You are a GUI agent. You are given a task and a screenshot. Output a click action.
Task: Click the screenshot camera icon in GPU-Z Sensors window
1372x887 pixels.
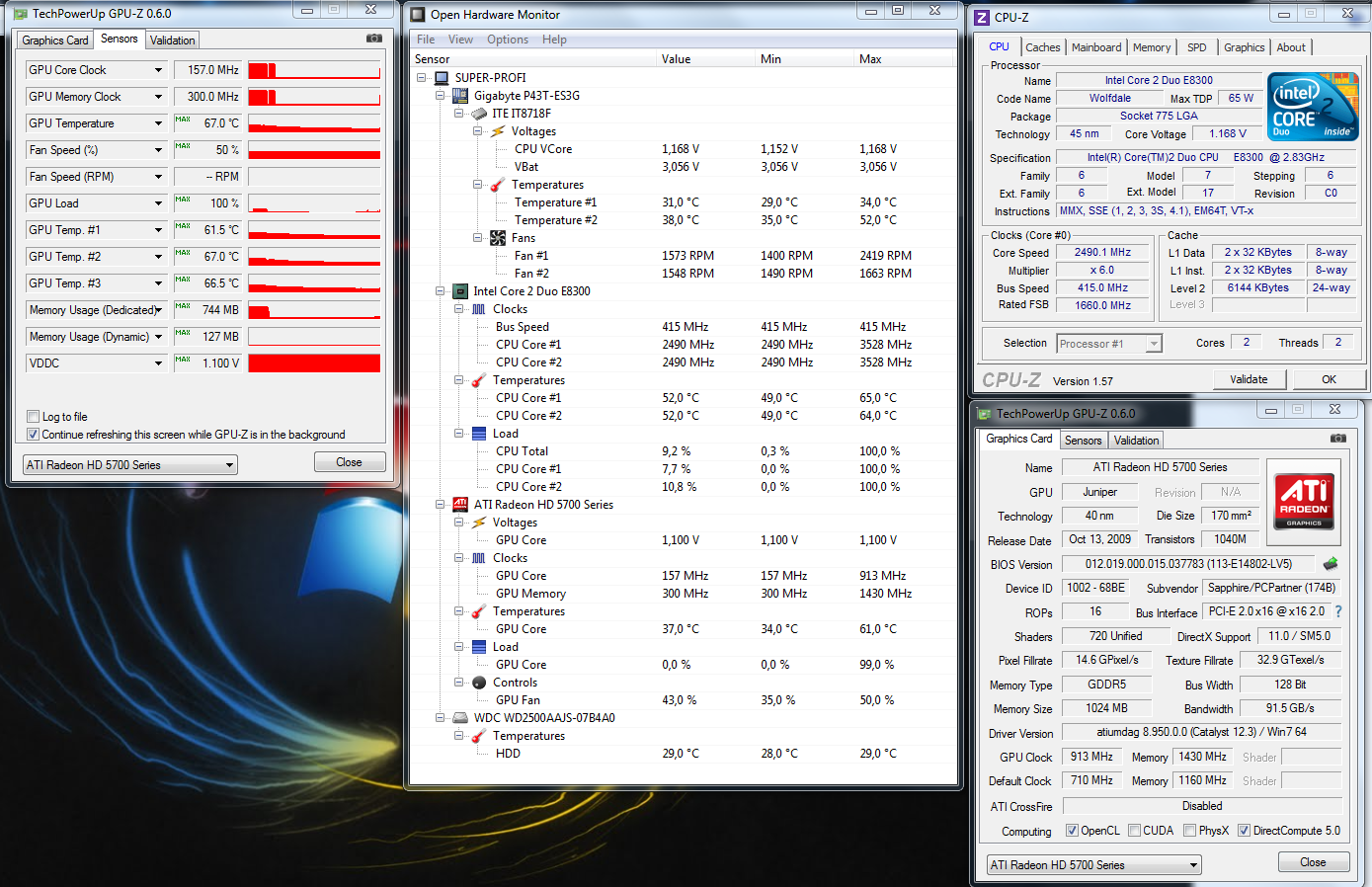(374, 39)
